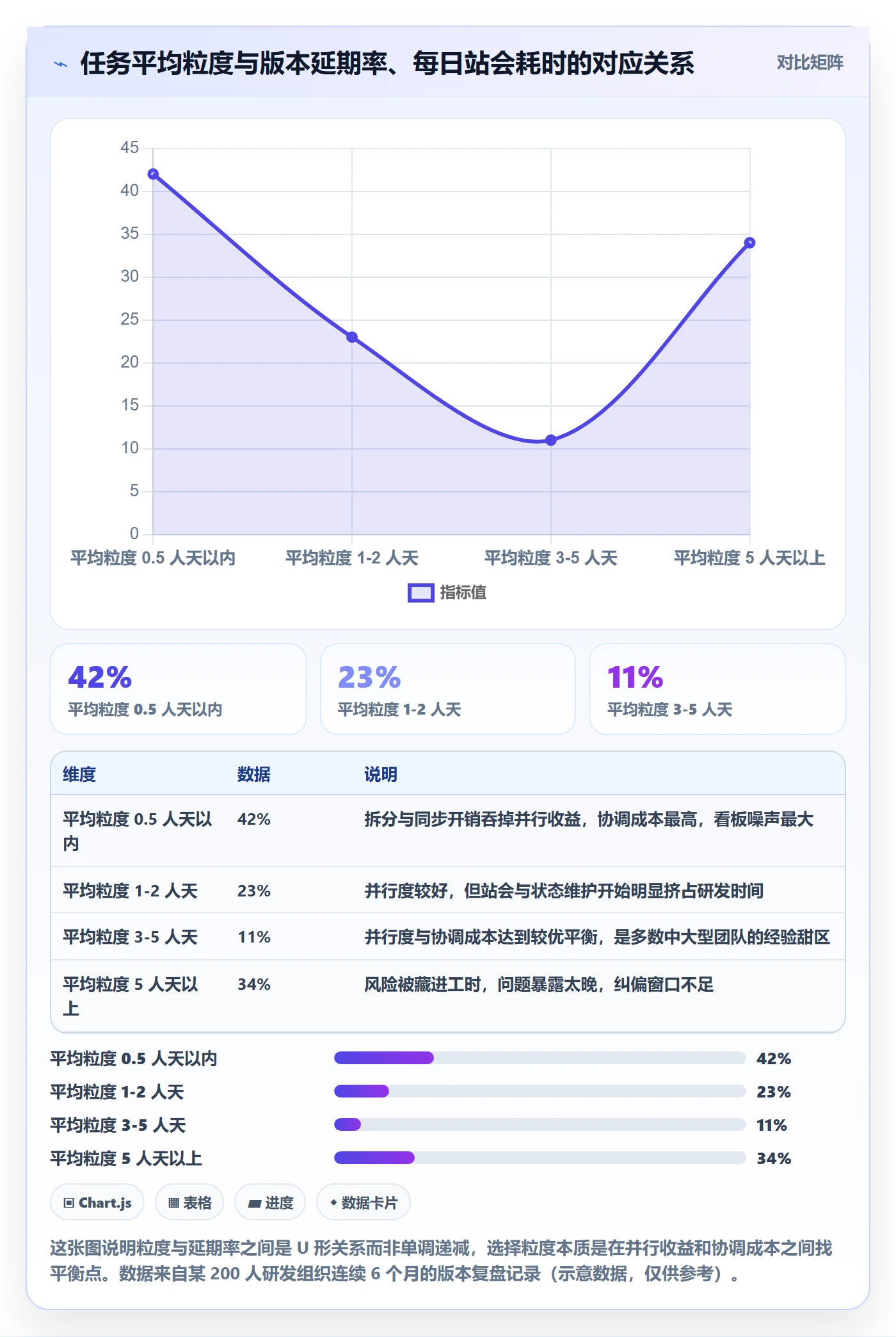Click the footnote paragraph about U 形关系
896x1337 pixels.
pos(442,1260)
